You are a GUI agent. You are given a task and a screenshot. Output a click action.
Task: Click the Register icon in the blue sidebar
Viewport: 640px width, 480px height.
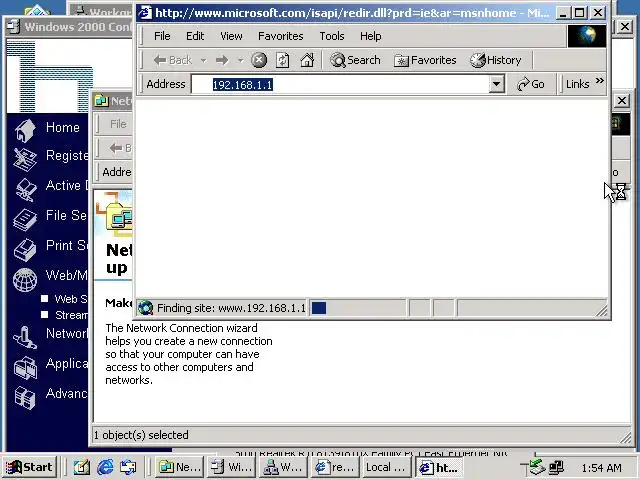coord(25,159)
